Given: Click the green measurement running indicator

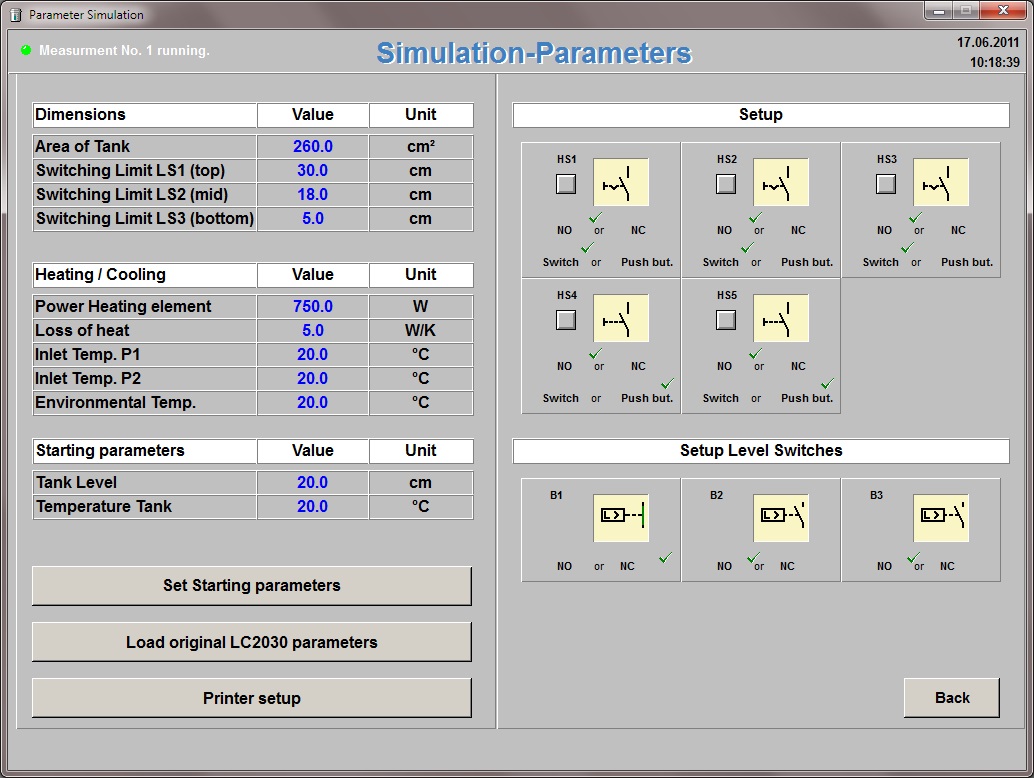Looking at the screenshot, I should tap(26, 50).
